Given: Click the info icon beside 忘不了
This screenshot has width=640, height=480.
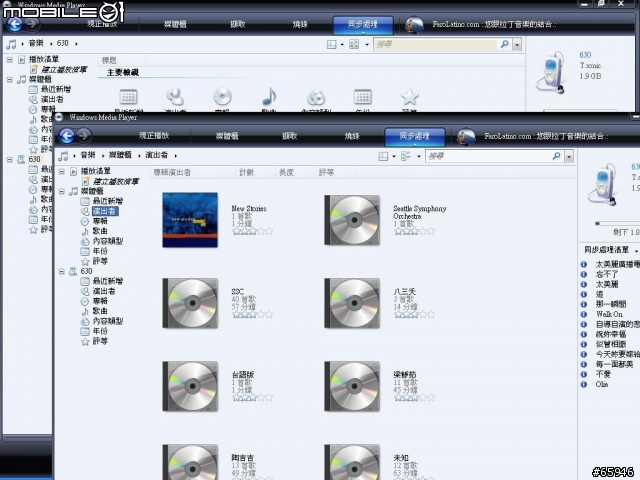Looking at the screenshot, I should click(x=584, y=274).
